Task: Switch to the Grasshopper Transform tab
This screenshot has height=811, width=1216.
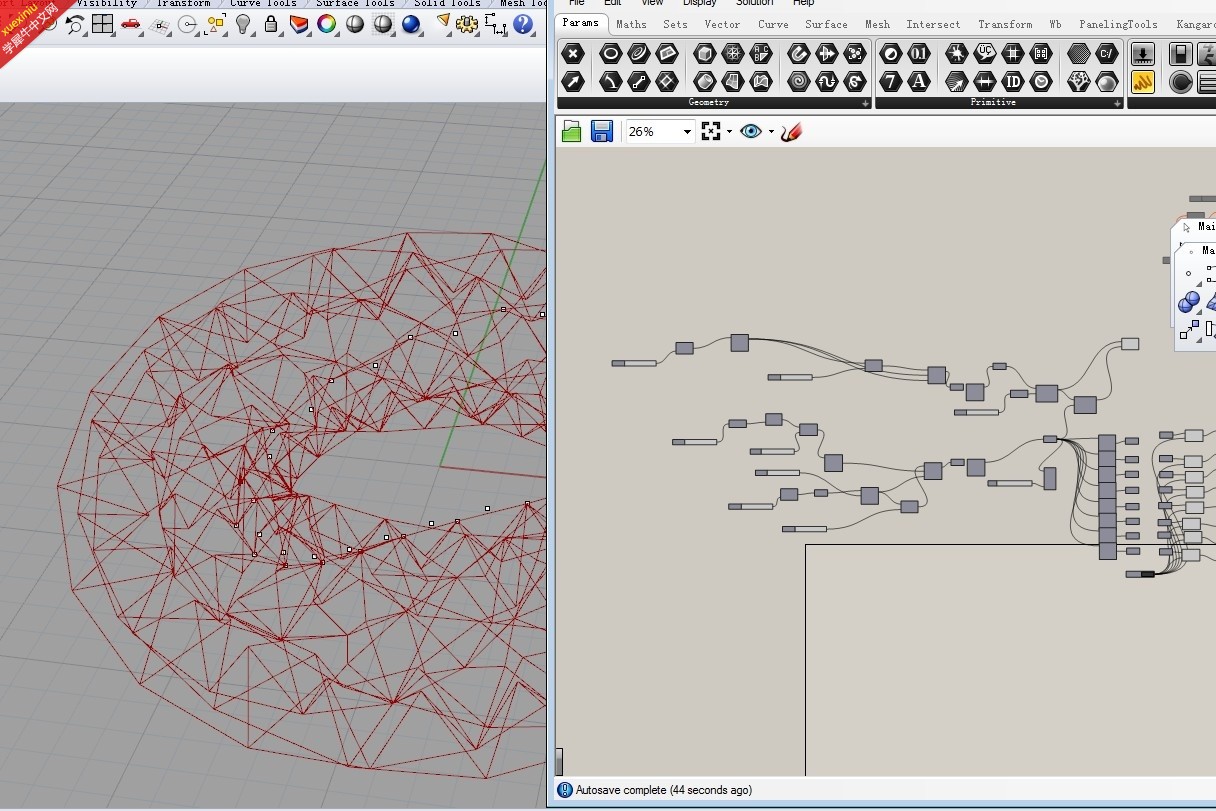Action: pos(1005,24)
